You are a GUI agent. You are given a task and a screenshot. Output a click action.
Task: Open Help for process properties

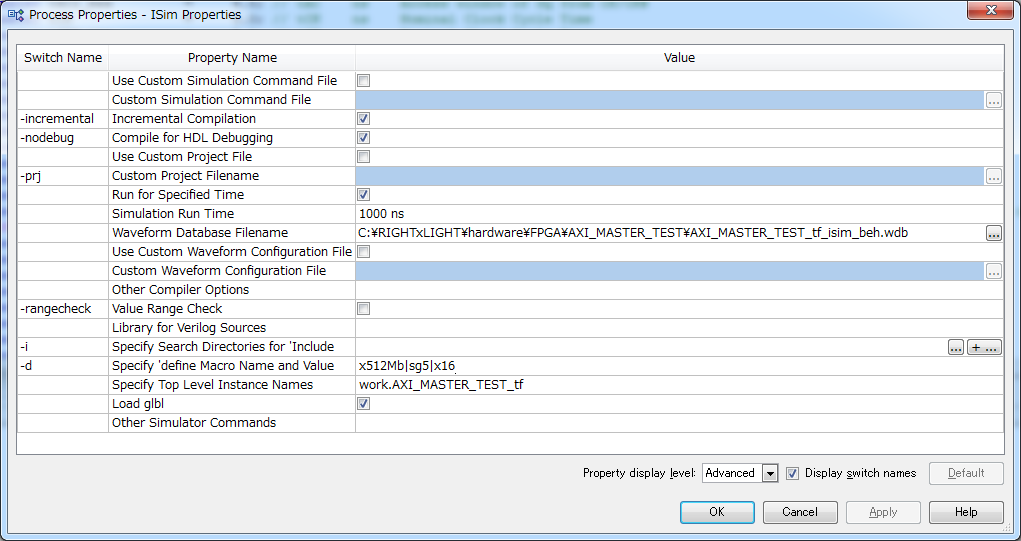[x=966, y=512]
